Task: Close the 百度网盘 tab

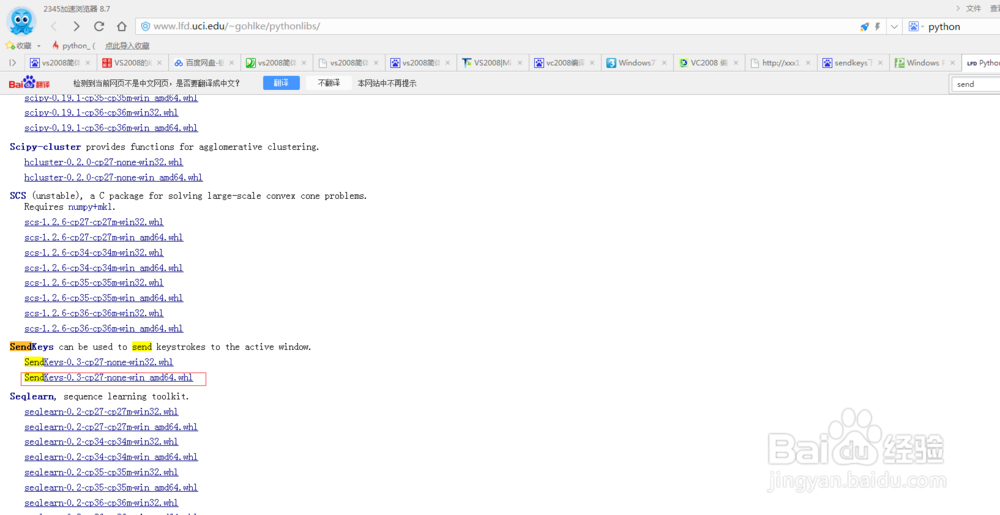Action: 232,62
